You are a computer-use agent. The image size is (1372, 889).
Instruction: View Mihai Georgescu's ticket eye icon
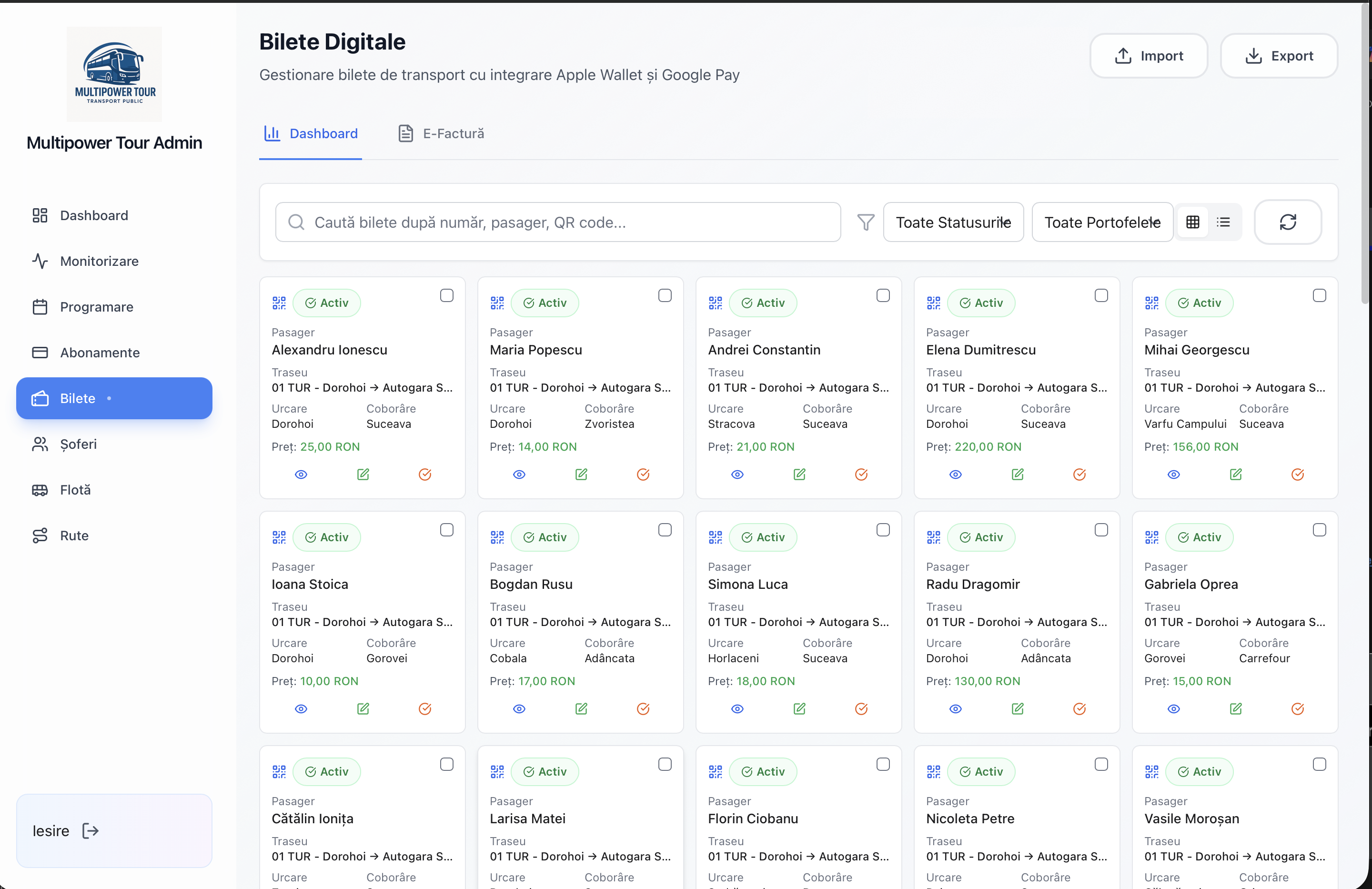(x=1174, y=475)
